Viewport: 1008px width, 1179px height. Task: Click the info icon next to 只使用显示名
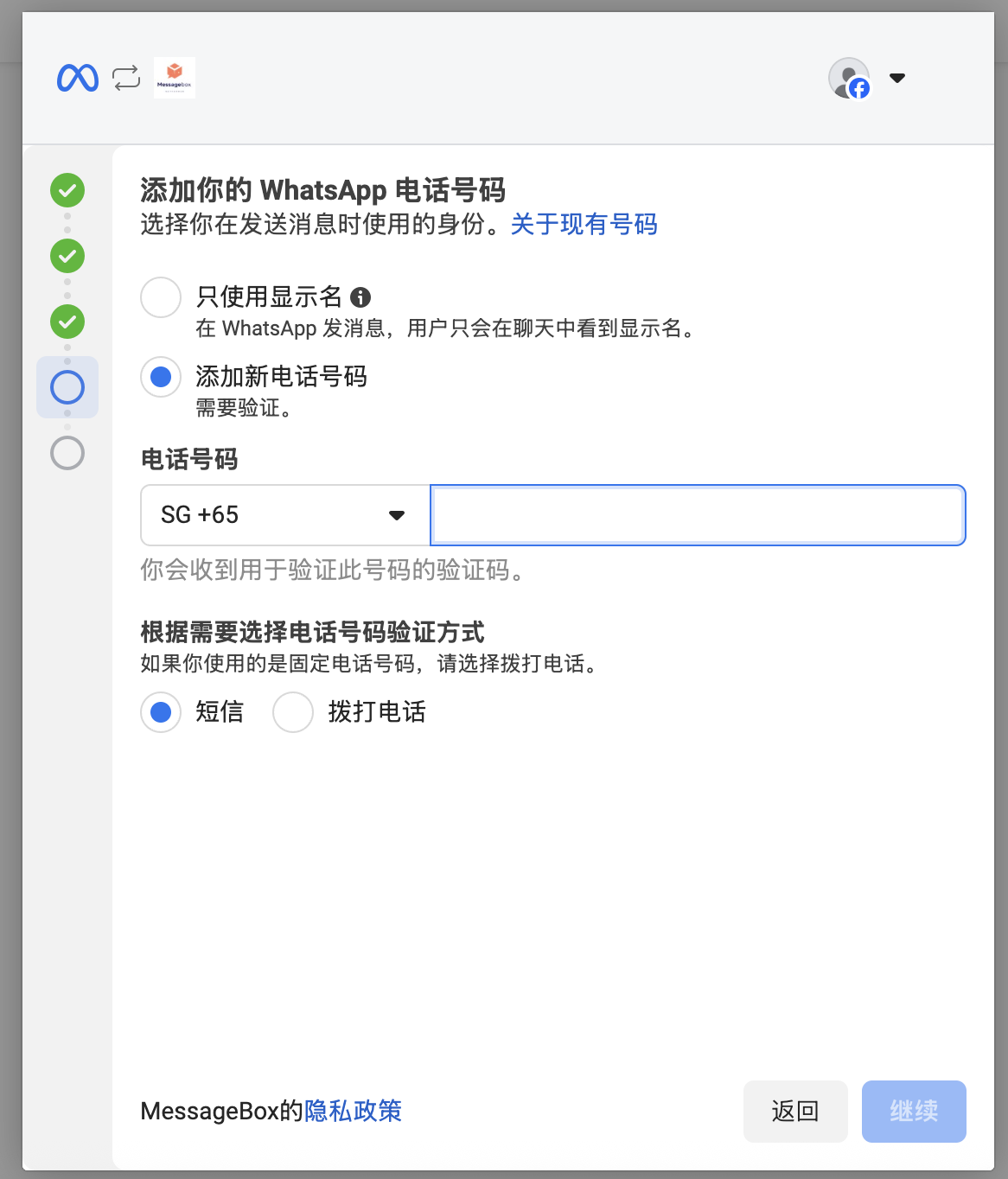[362, 297]
